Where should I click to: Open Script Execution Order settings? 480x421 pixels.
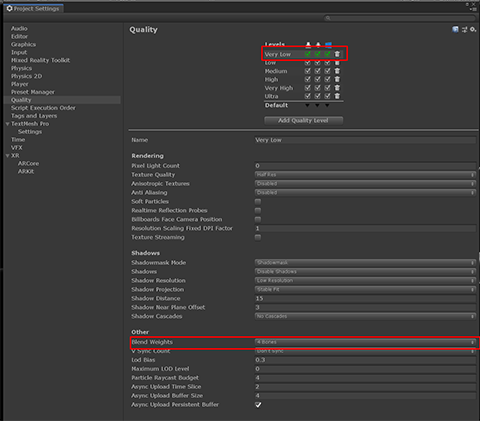[43, 108]
